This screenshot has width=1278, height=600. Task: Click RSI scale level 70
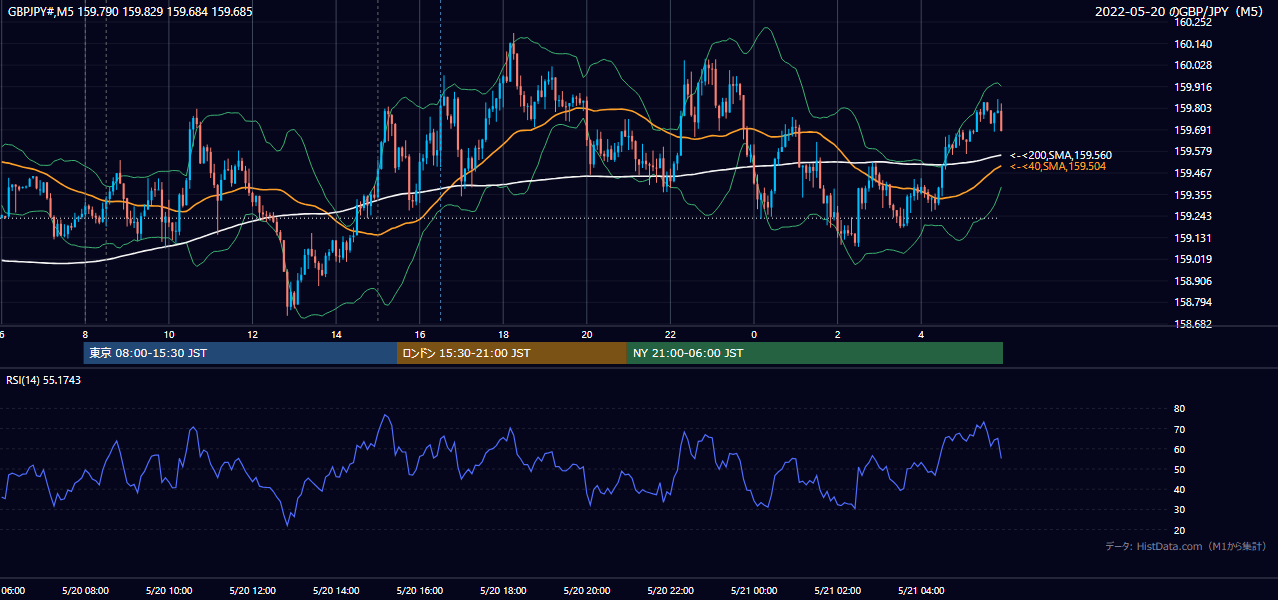click(x=1180, y=429)
